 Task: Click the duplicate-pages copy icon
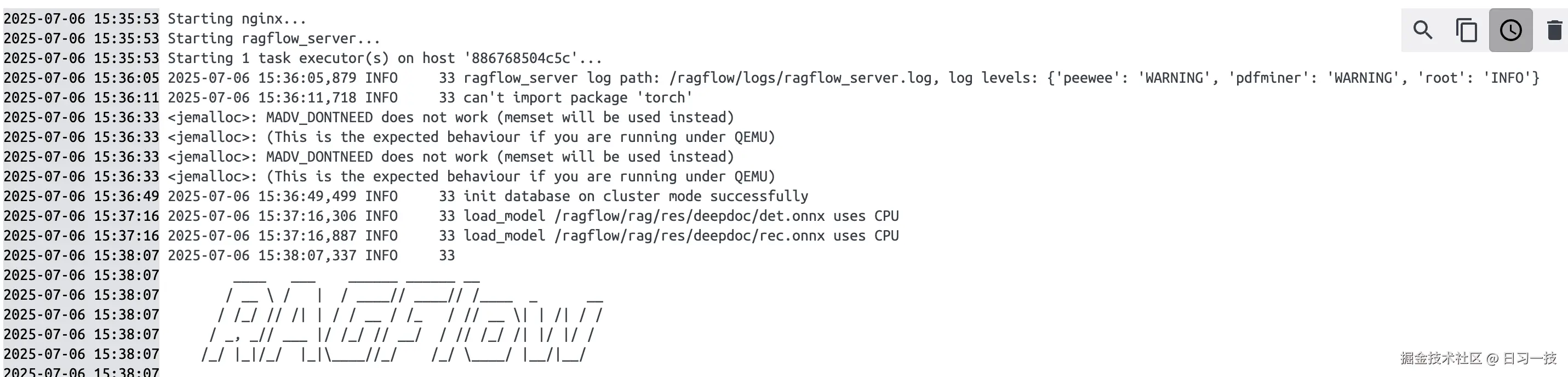tap(1466, 29)
